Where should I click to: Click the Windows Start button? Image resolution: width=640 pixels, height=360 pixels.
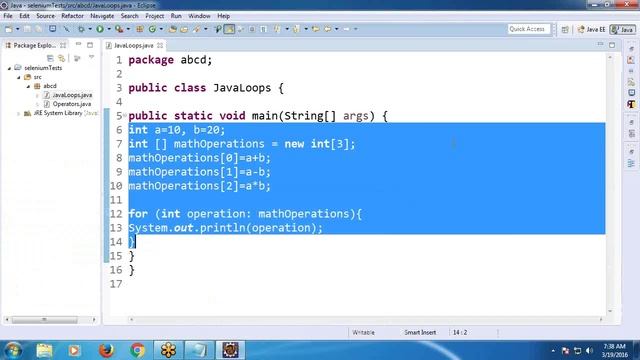(13, 350)
